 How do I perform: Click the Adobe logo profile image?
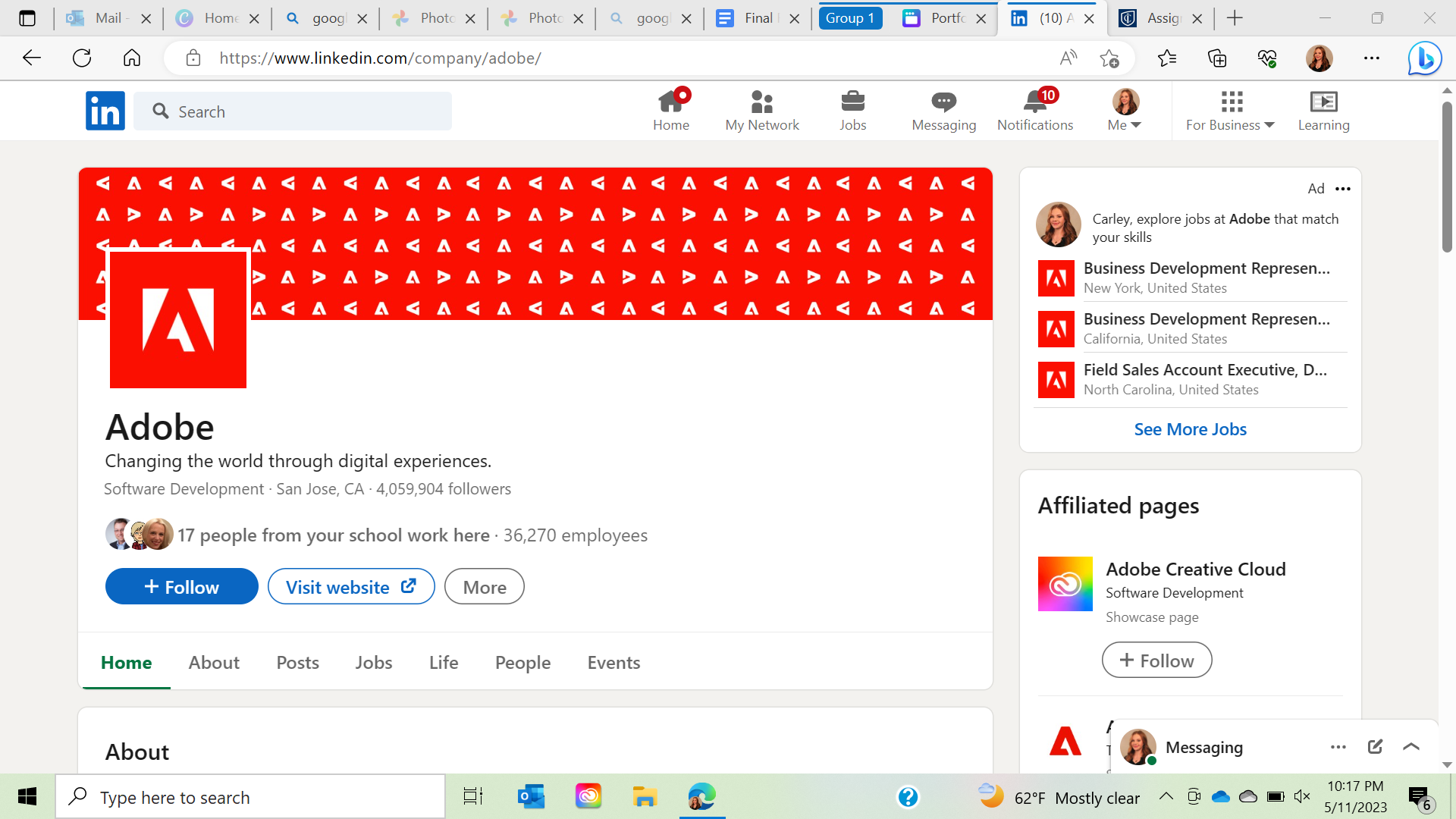click(178, 318)
